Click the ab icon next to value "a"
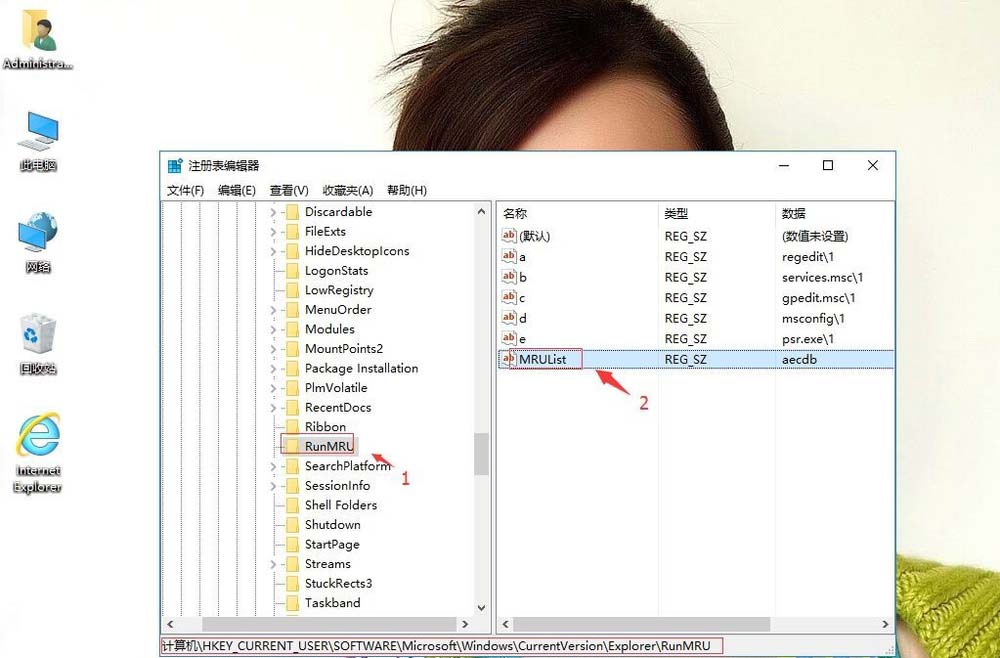1000x658 pixels. 507,256
